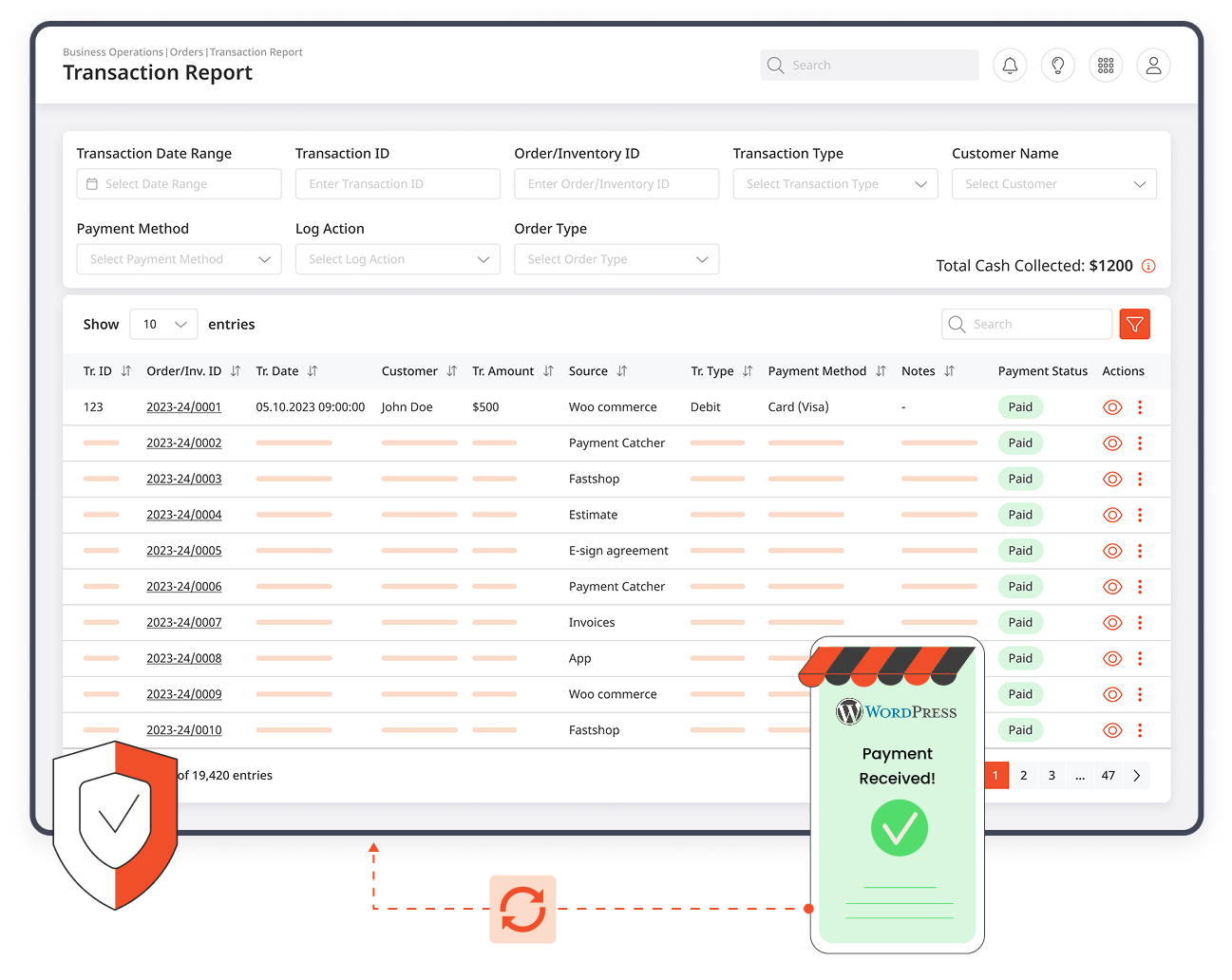Image resolution: width=1232 pixels, height=980 pixels.
Task: Open actions menu for order 2023-24/0006
Action: [1140, 587]
